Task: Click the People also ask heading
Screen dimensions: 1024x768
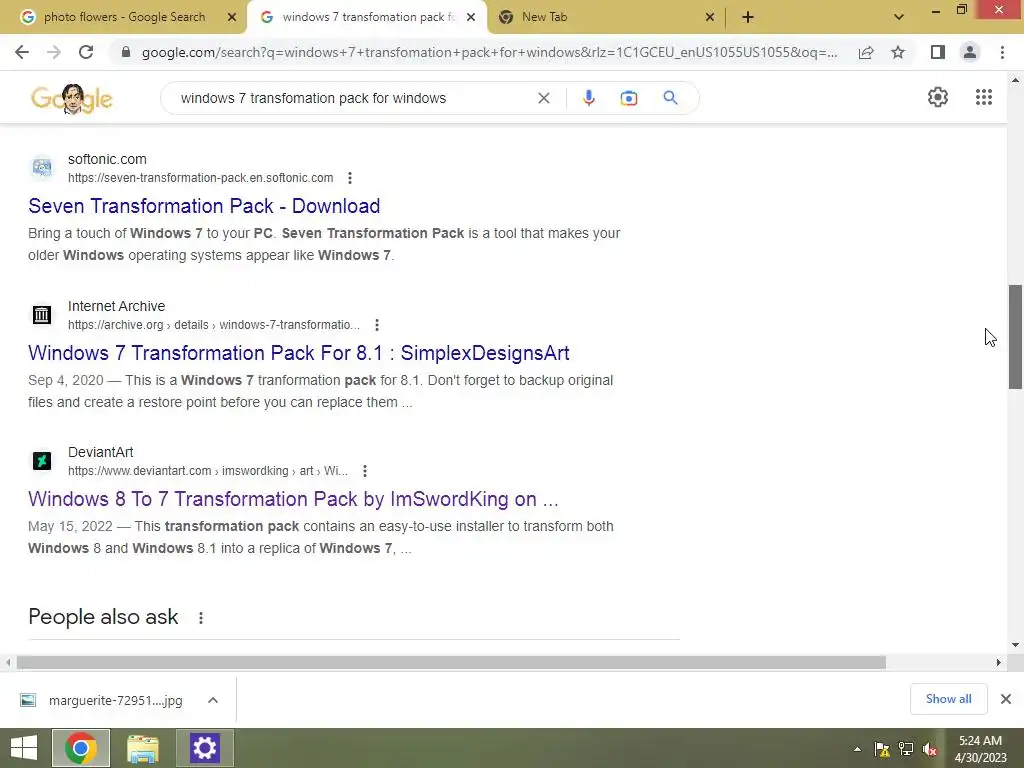Action: [103, 617]
